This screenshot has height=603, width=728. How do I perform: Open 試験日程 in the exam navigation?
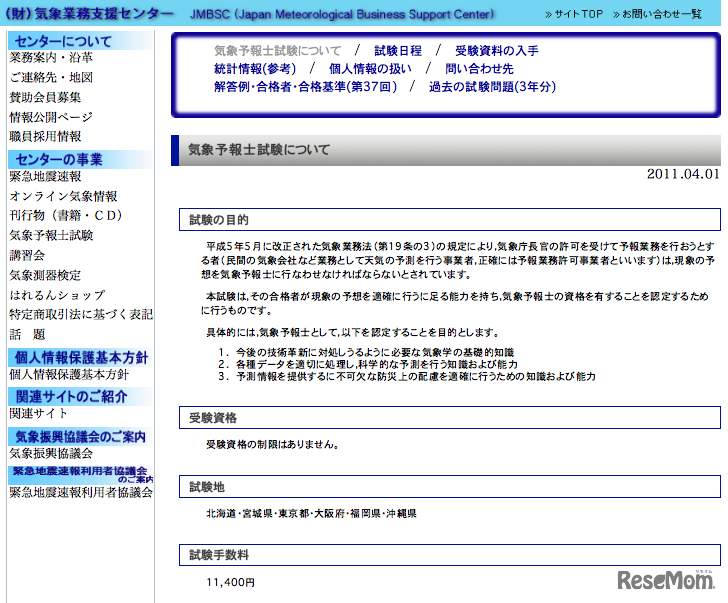pyautogui.click(x=397, y=51)
